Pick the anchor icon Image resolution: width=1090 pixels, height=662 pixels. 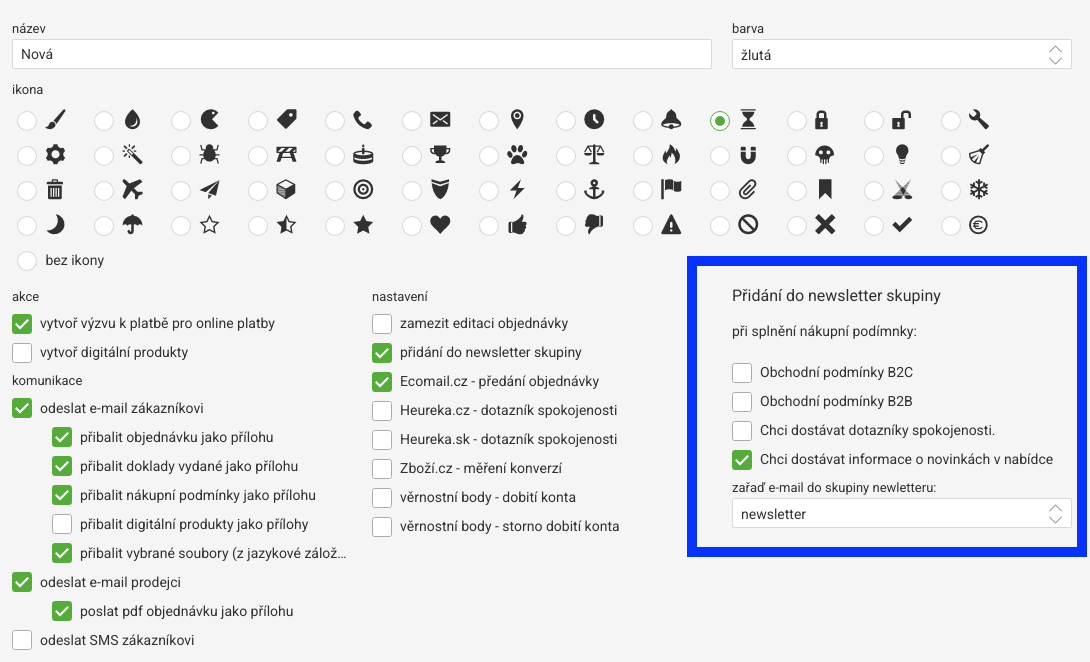pyautogui.click(x=566, y=190)
